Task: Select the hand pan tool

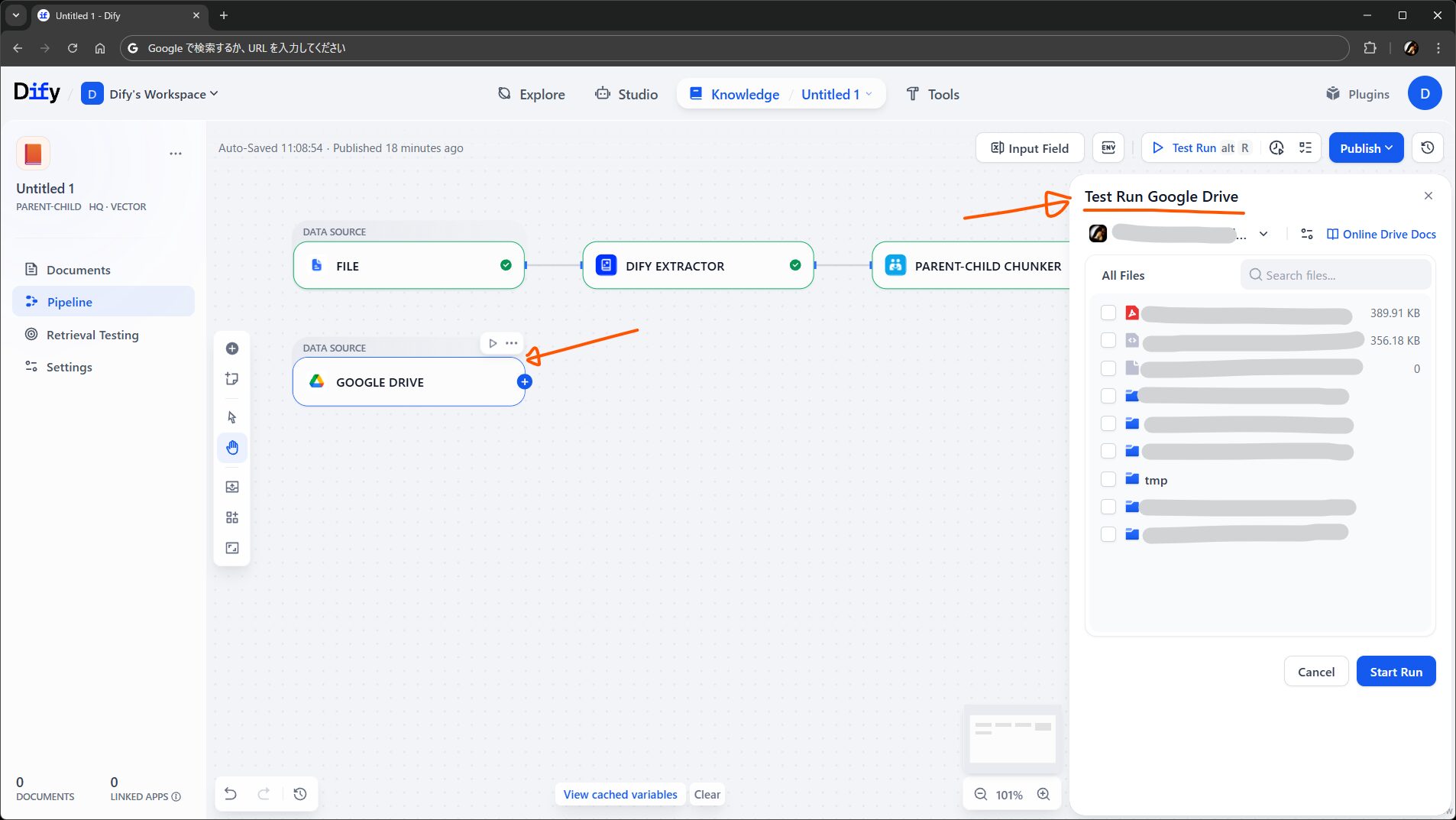Action: coord(232,448)
